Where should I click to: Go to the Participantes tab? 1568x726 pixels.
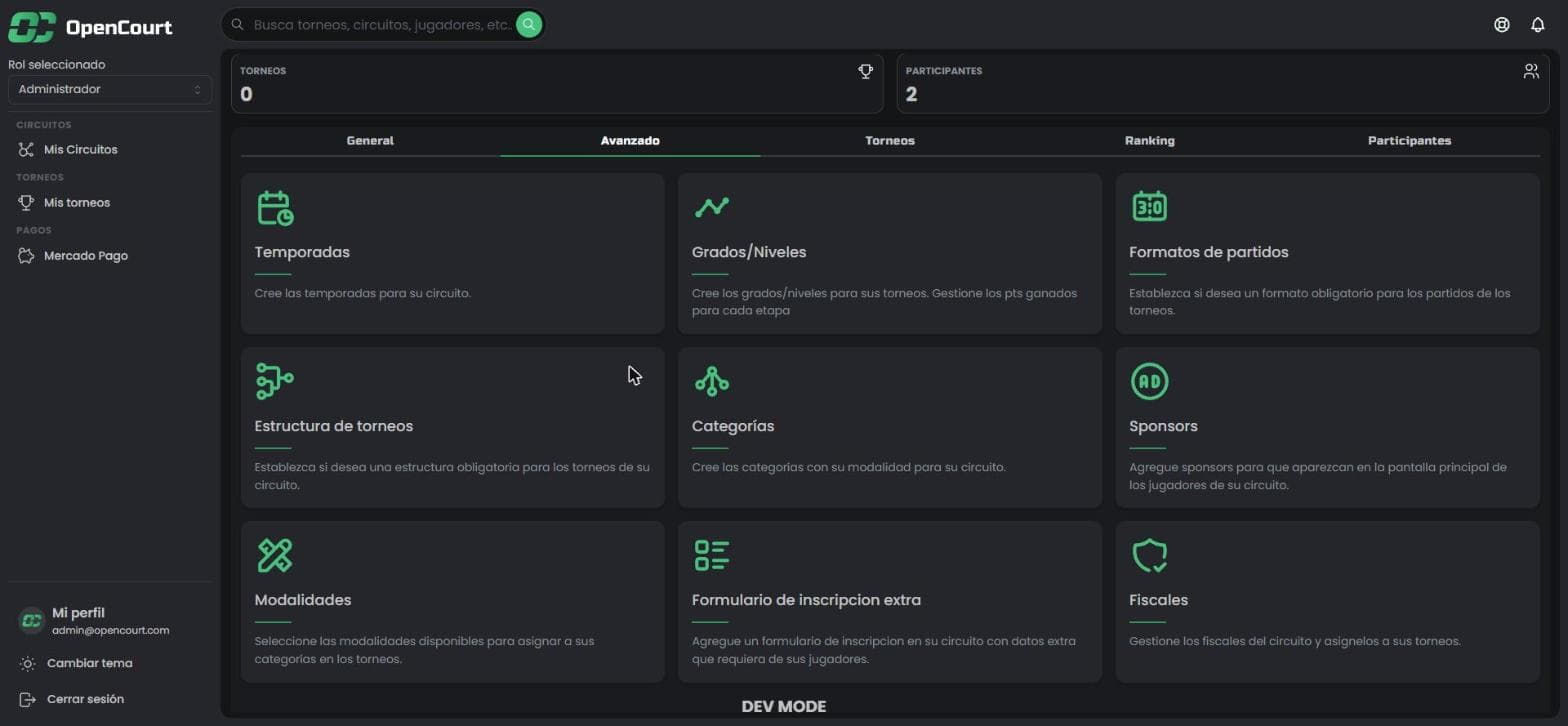(1410, 141)
